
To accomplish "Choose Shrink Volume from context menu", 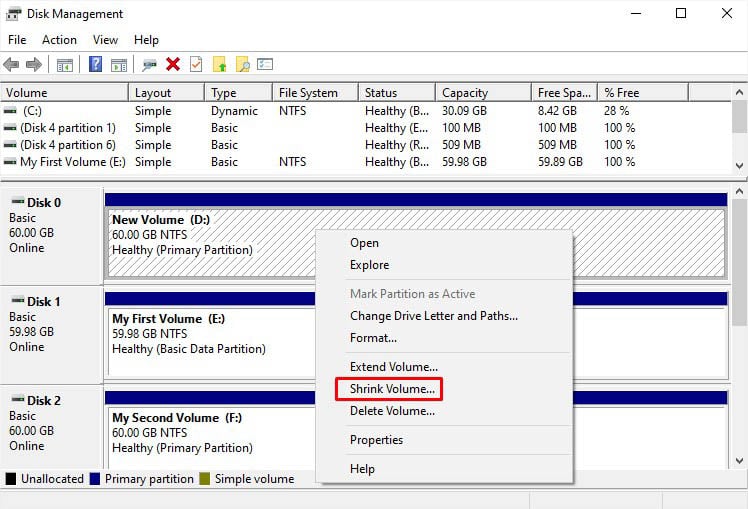I will pyautogui.click(x=392, y=389).
